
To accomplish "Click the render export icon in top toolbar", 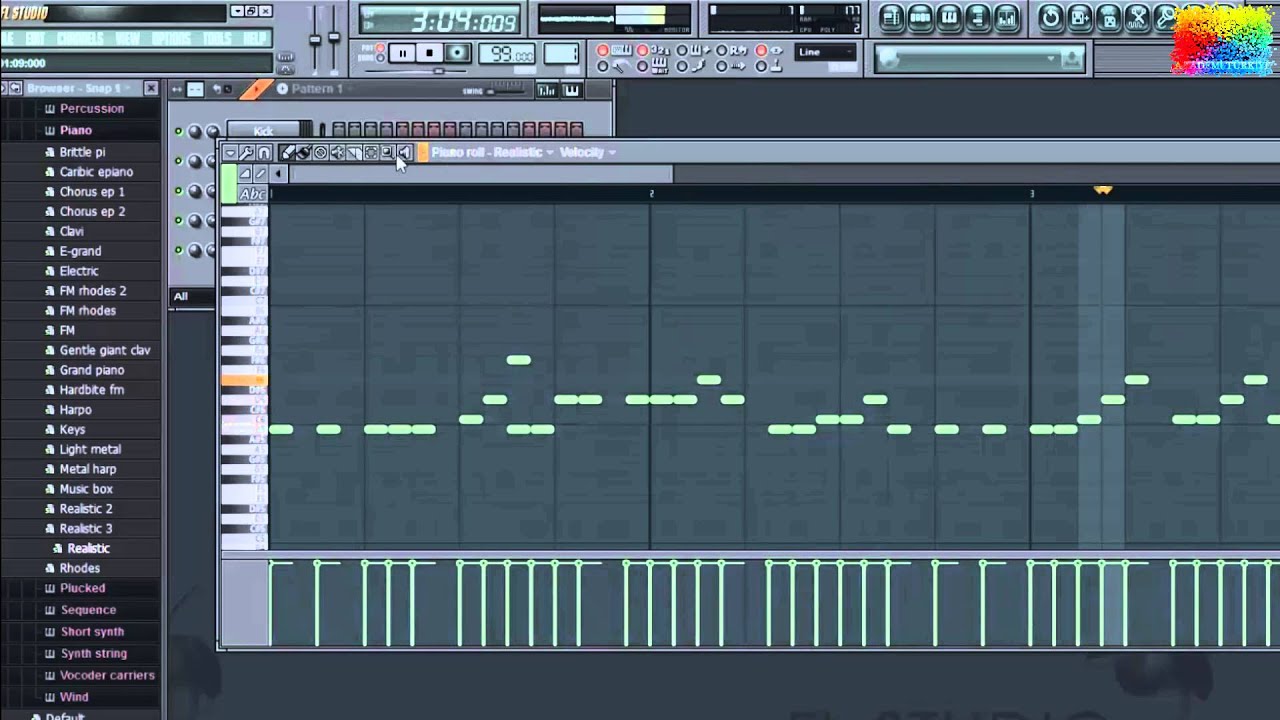I will 1108,17.
